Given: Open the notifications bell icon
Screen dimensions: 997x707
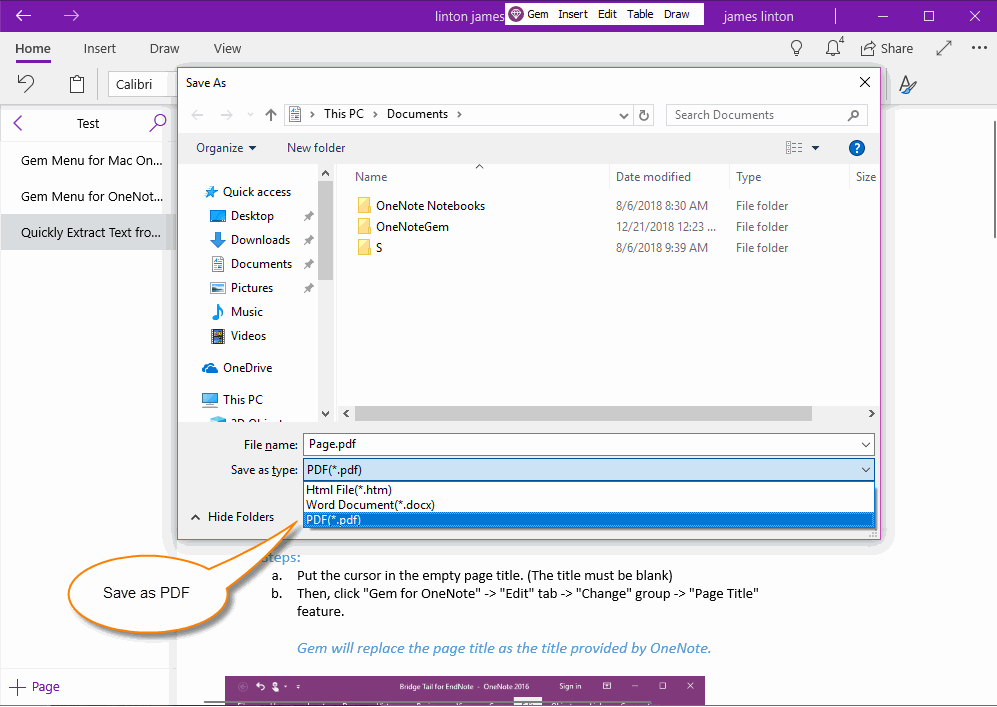Looking at the screenshot, I should [834, 48].
